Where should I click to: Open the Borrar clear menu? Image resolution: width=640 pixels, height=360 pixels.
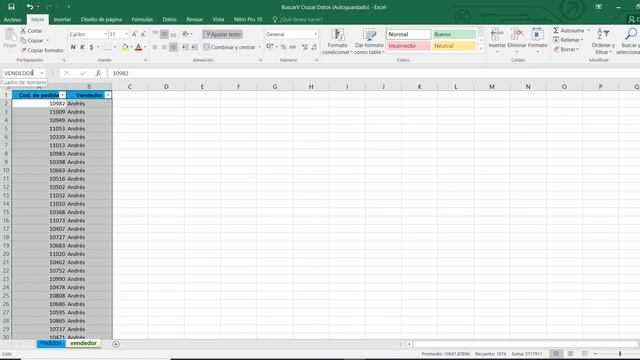(x=566, y=49)
